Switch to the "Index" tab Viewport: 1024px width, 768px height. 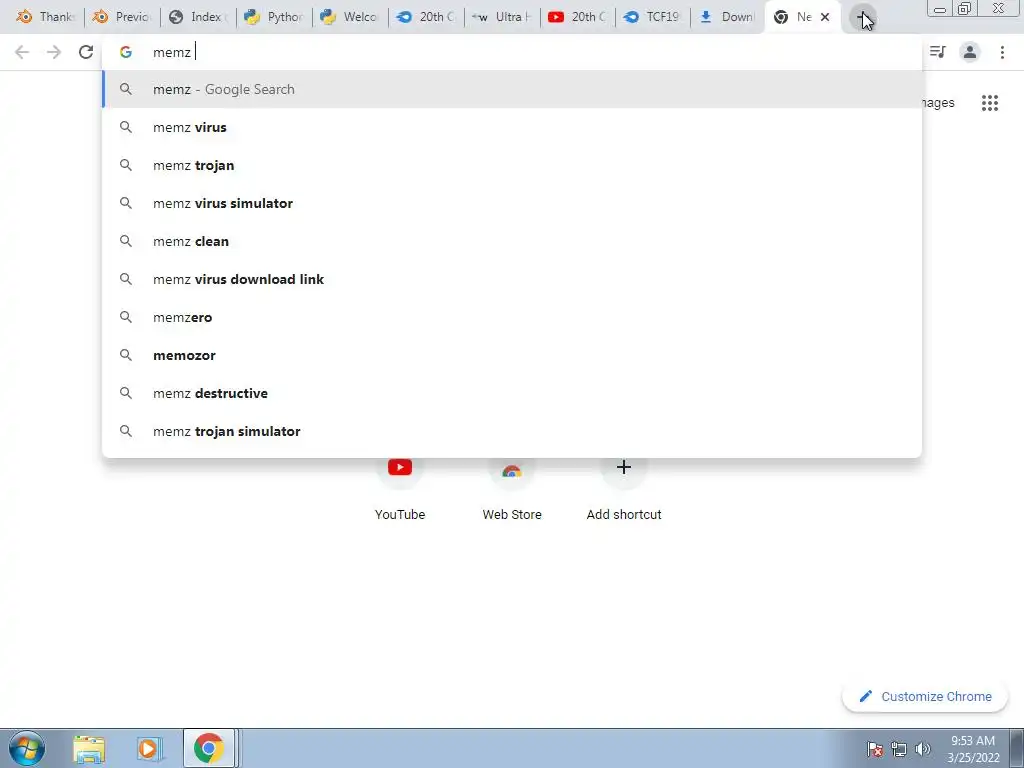point(199,17)
